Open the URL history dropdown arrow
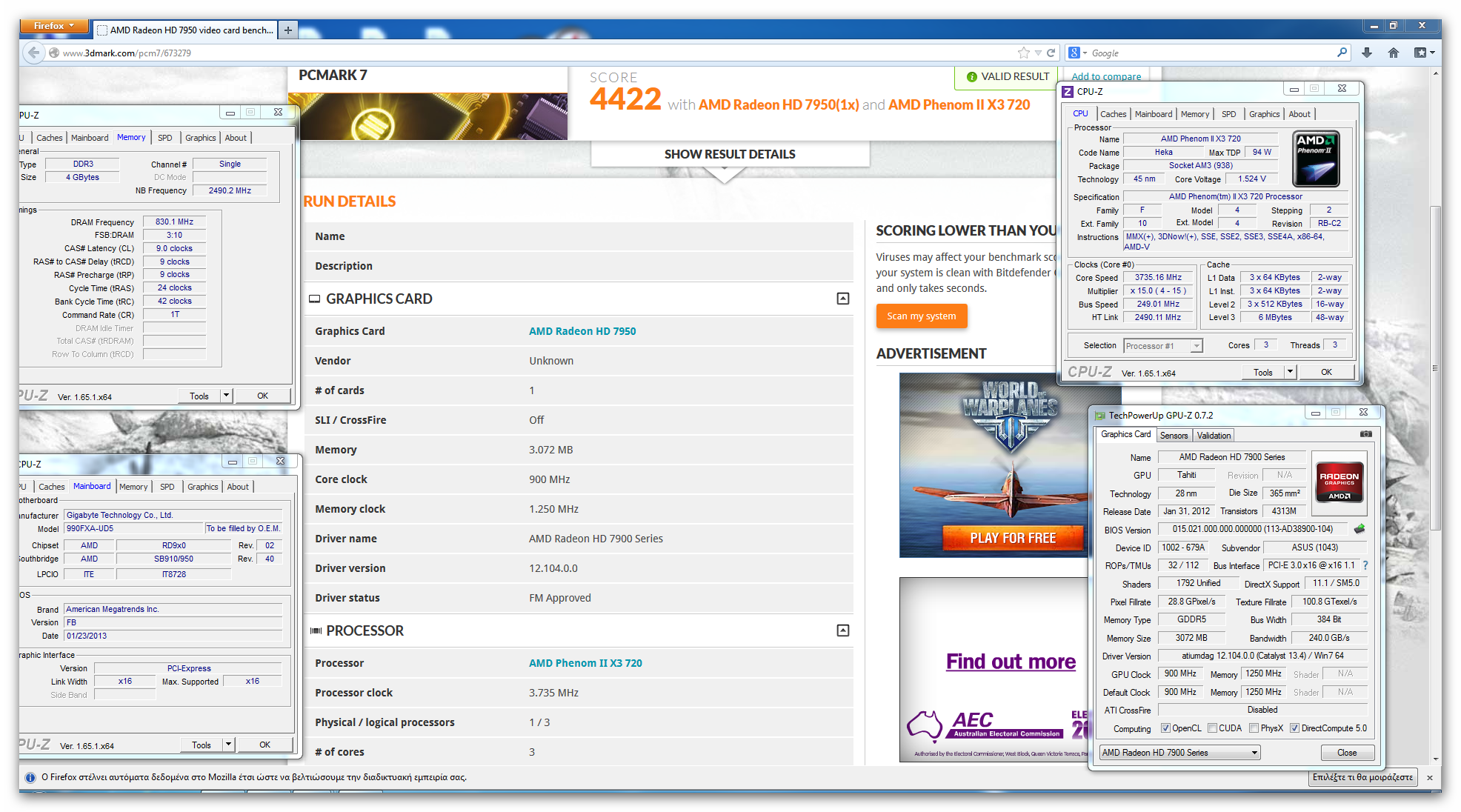This screenshot has height=812, width=1461. point(1038,53)
